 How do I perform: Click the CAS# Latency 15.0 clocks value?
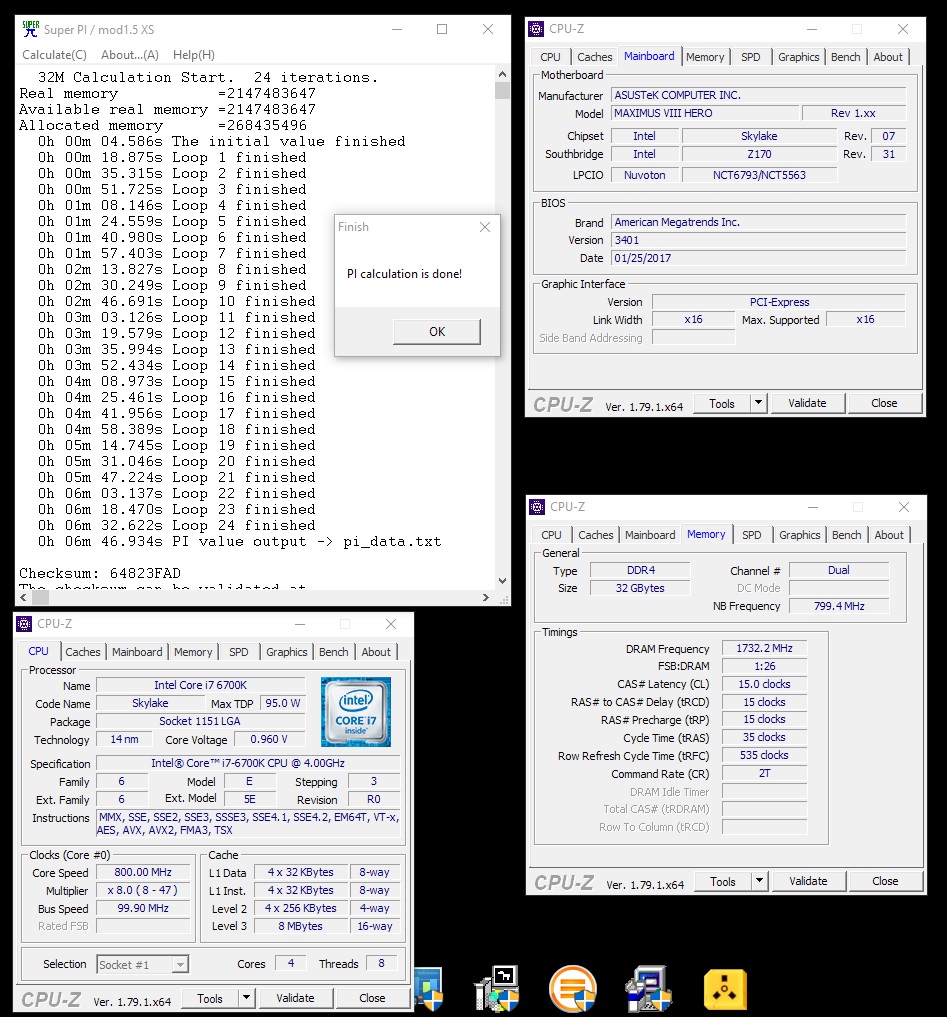click(x=764, y=684)
